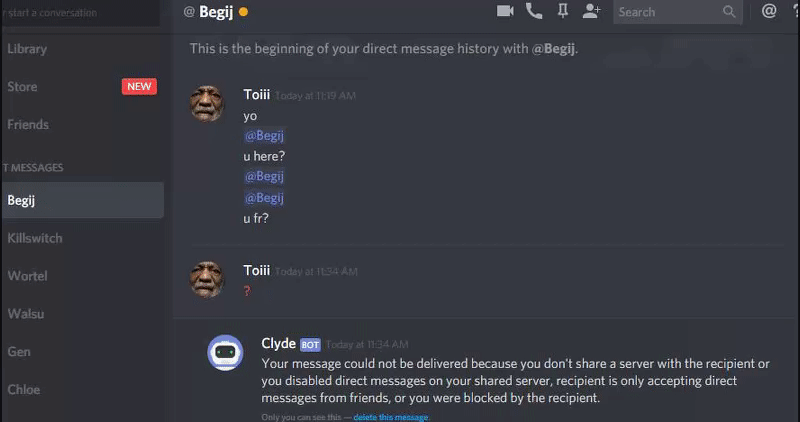Open pinned messages via pin icon
This screenshot has height=422, width=800.
[x=563, y=11]
